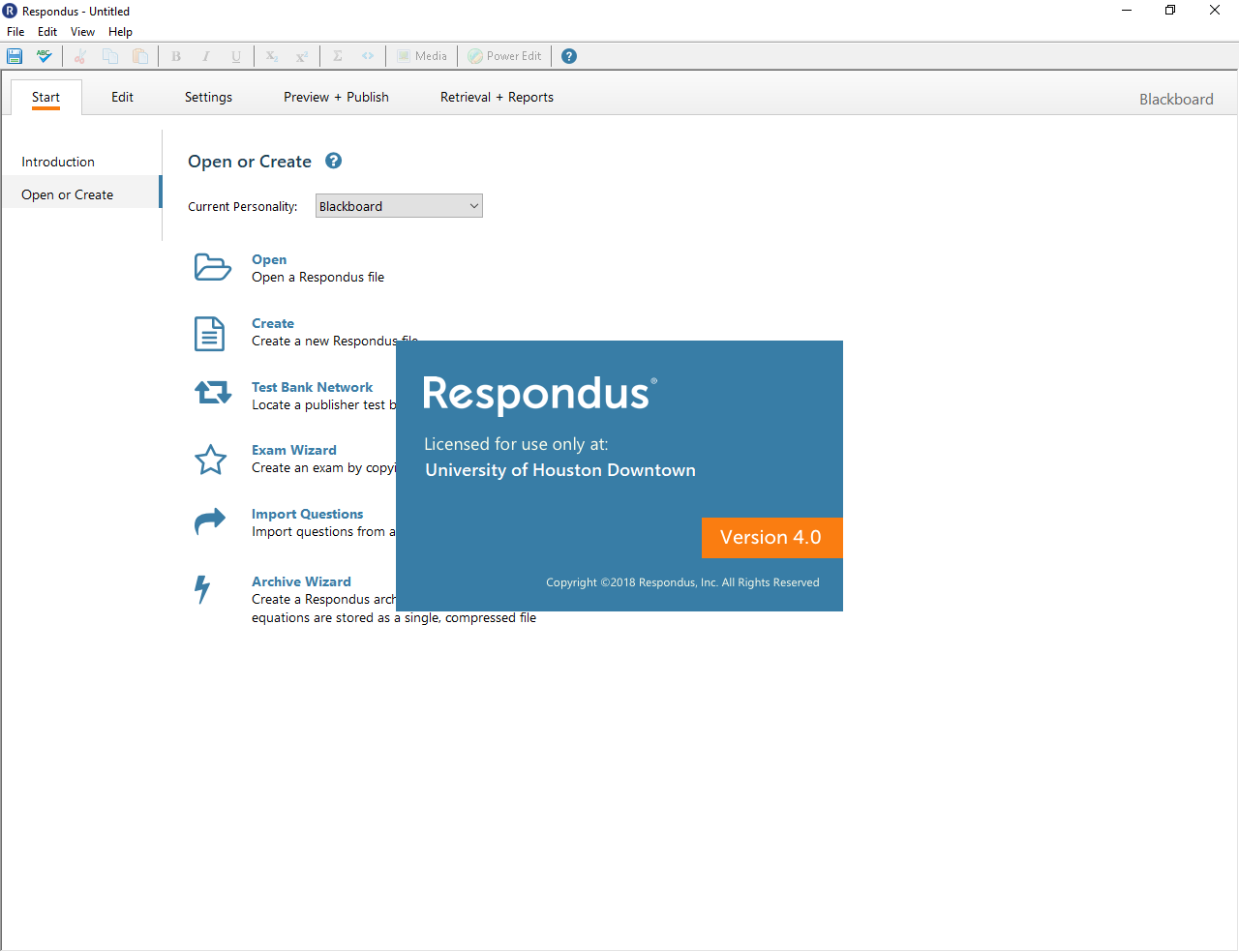Open the Help menu
The height and width of the screenshot is (952, 1239).
(120, 32)
